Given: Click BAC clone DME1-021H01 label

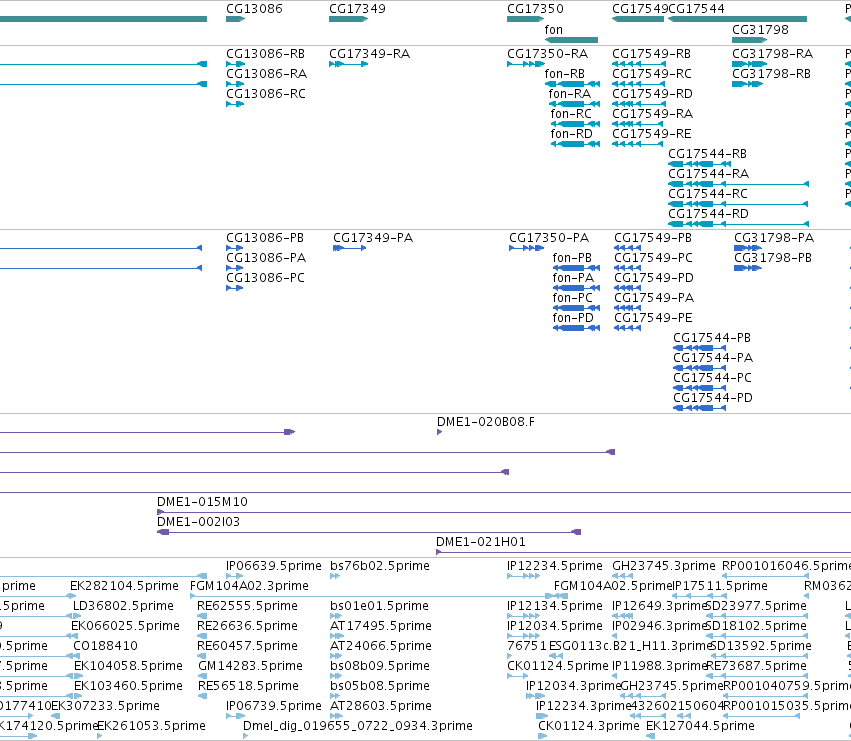Looking at the screenshot, I should tap(480, 542).
